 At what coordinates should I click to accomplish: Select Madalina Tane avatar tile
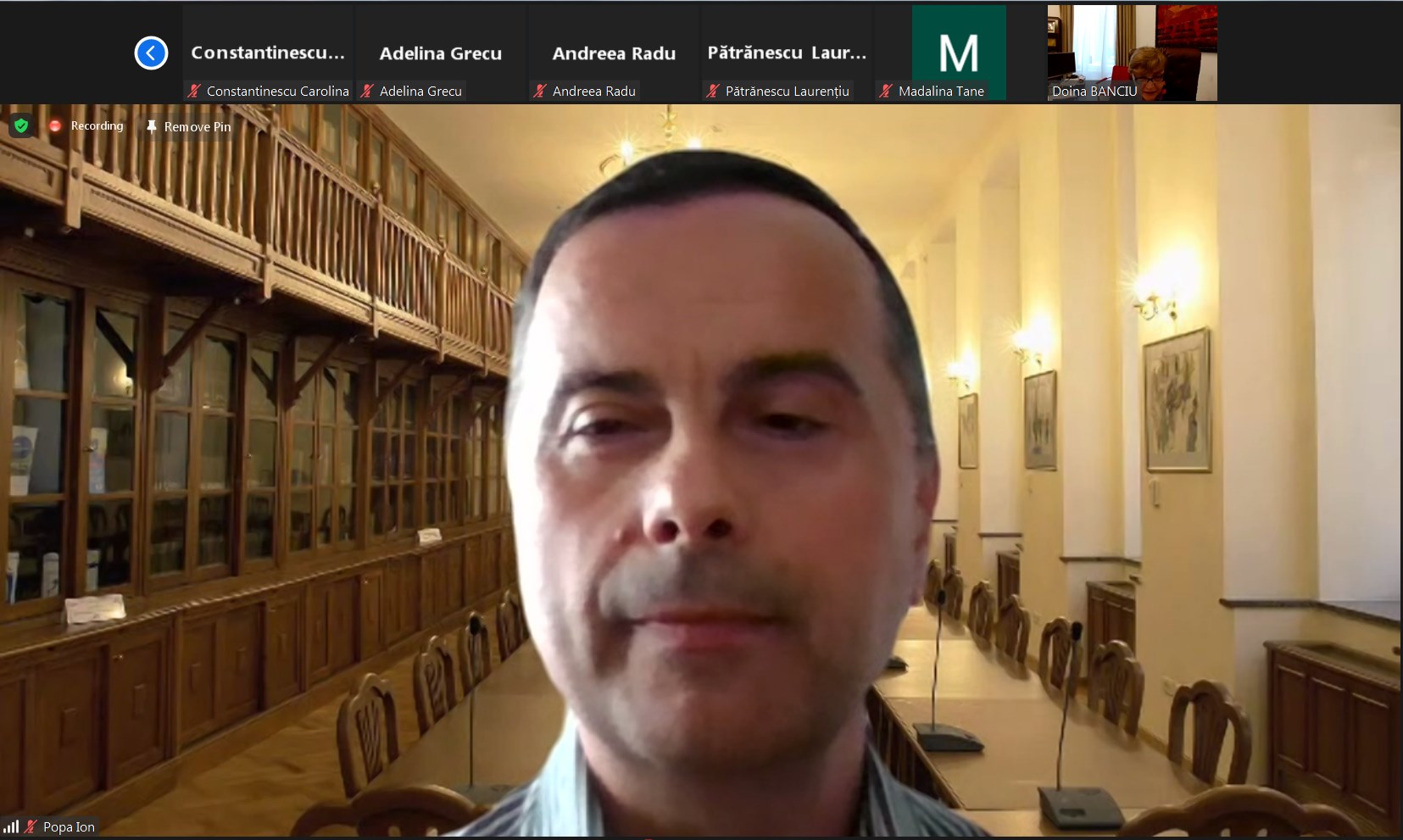(x=959, y=53)
